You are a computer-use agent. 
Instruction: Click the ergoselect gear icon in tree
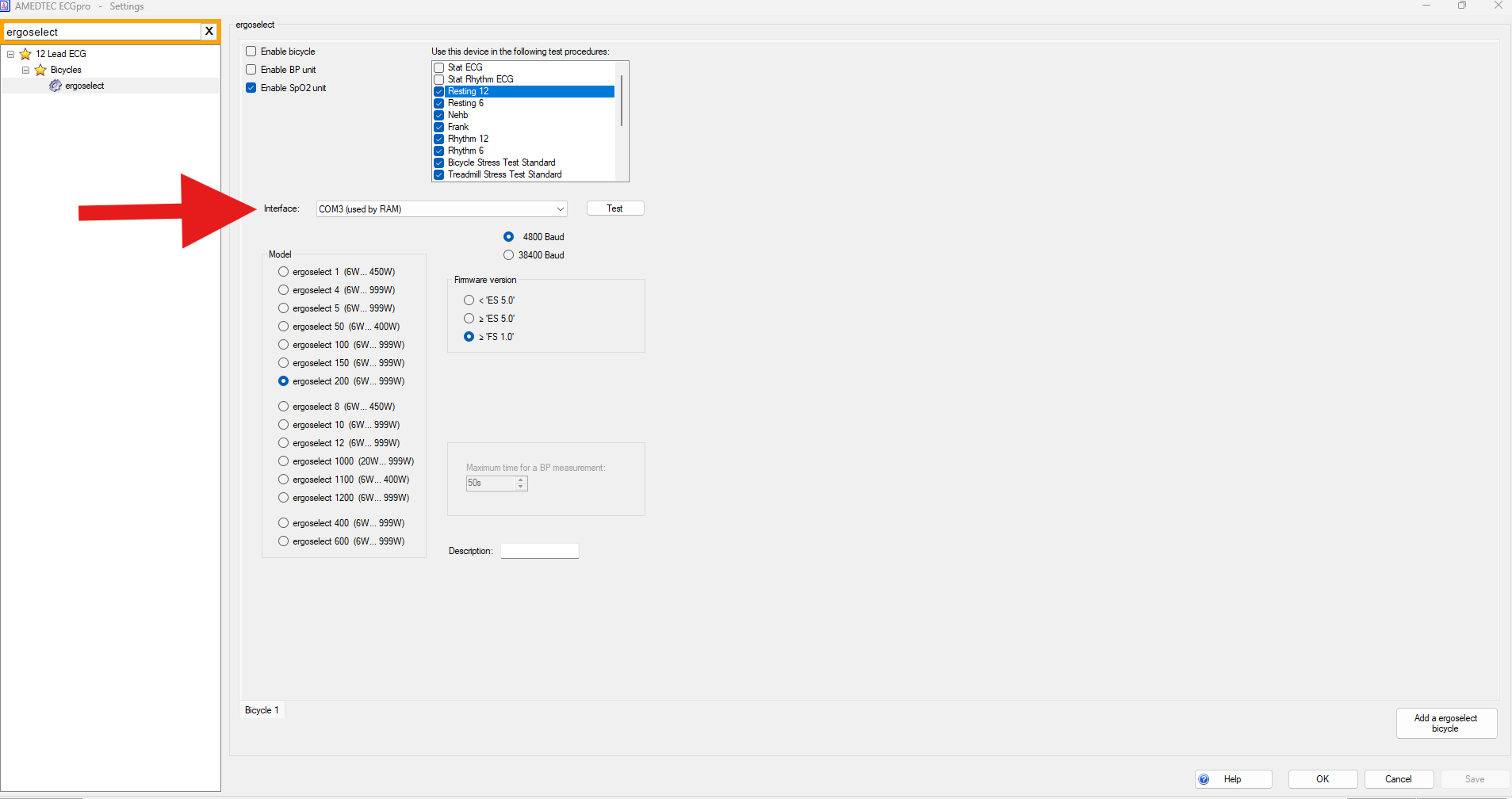click(56, 86)
